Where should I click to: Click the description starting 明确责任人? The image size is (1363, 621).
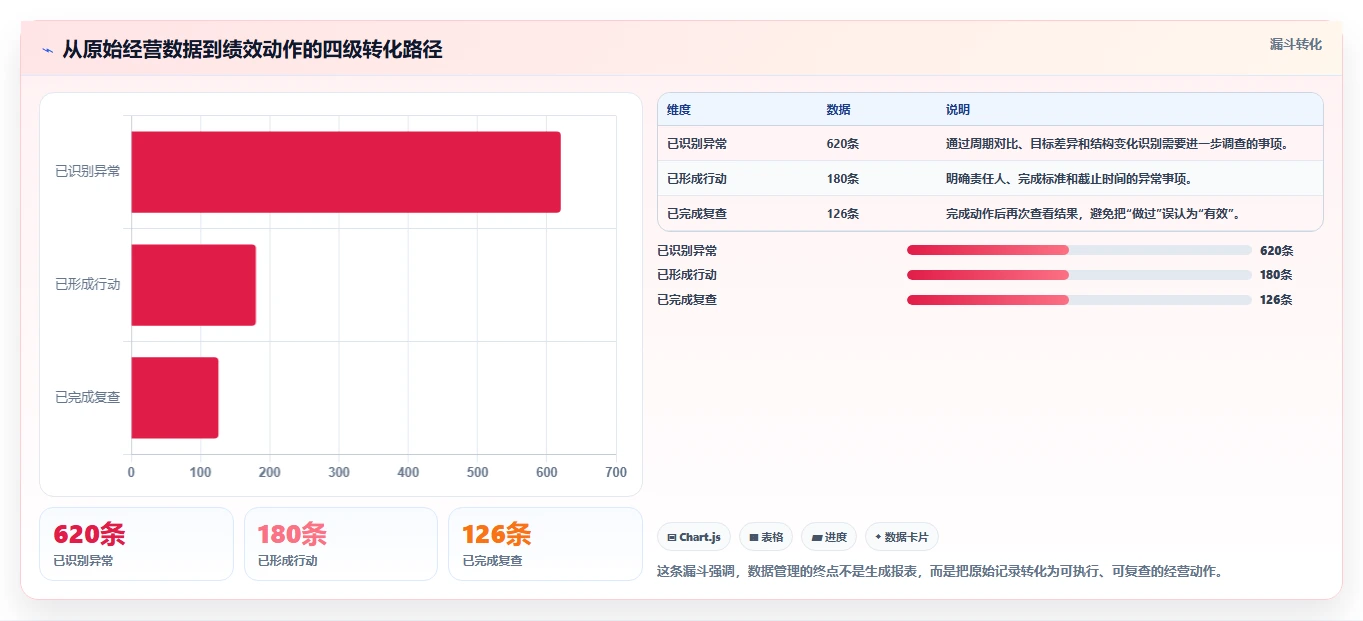point(1070,179)
